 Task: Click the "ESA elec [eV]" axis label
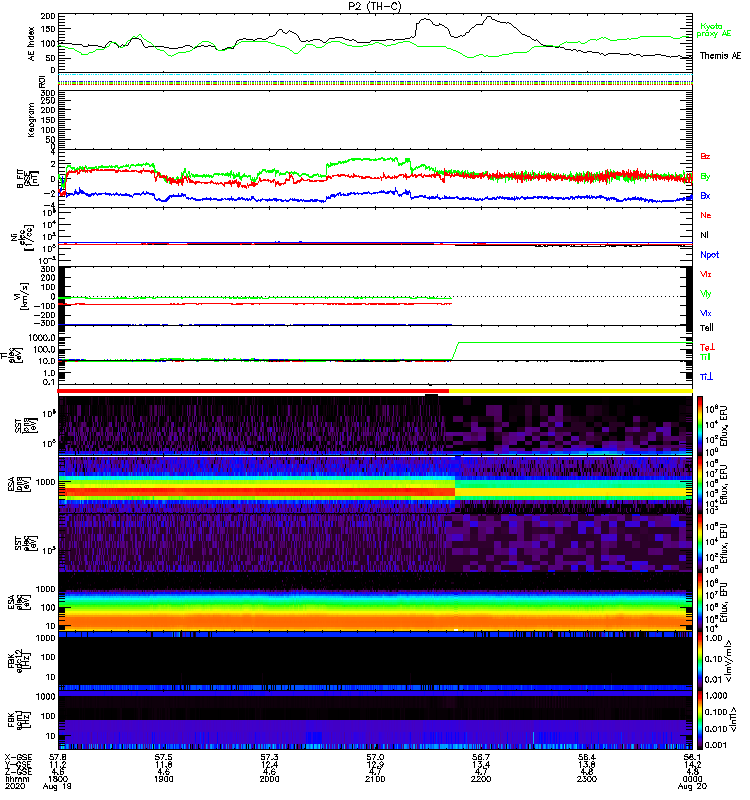18,602
